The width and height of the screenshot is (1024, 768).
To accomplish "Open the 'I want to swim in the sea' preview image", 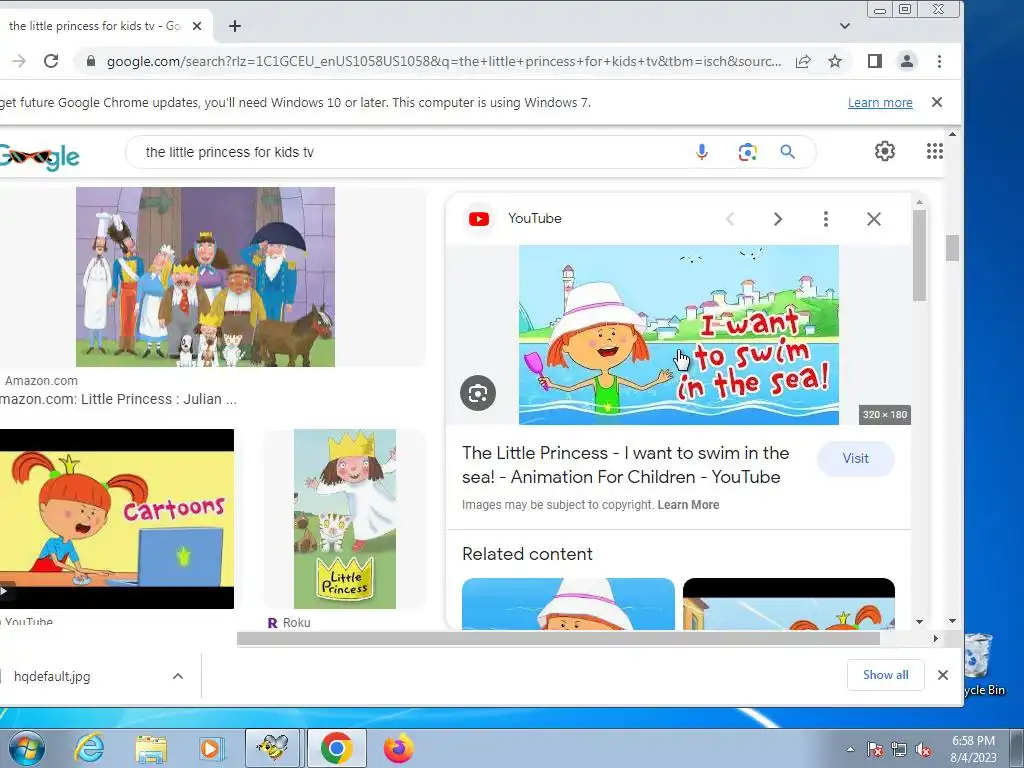I will pos(679,335).
